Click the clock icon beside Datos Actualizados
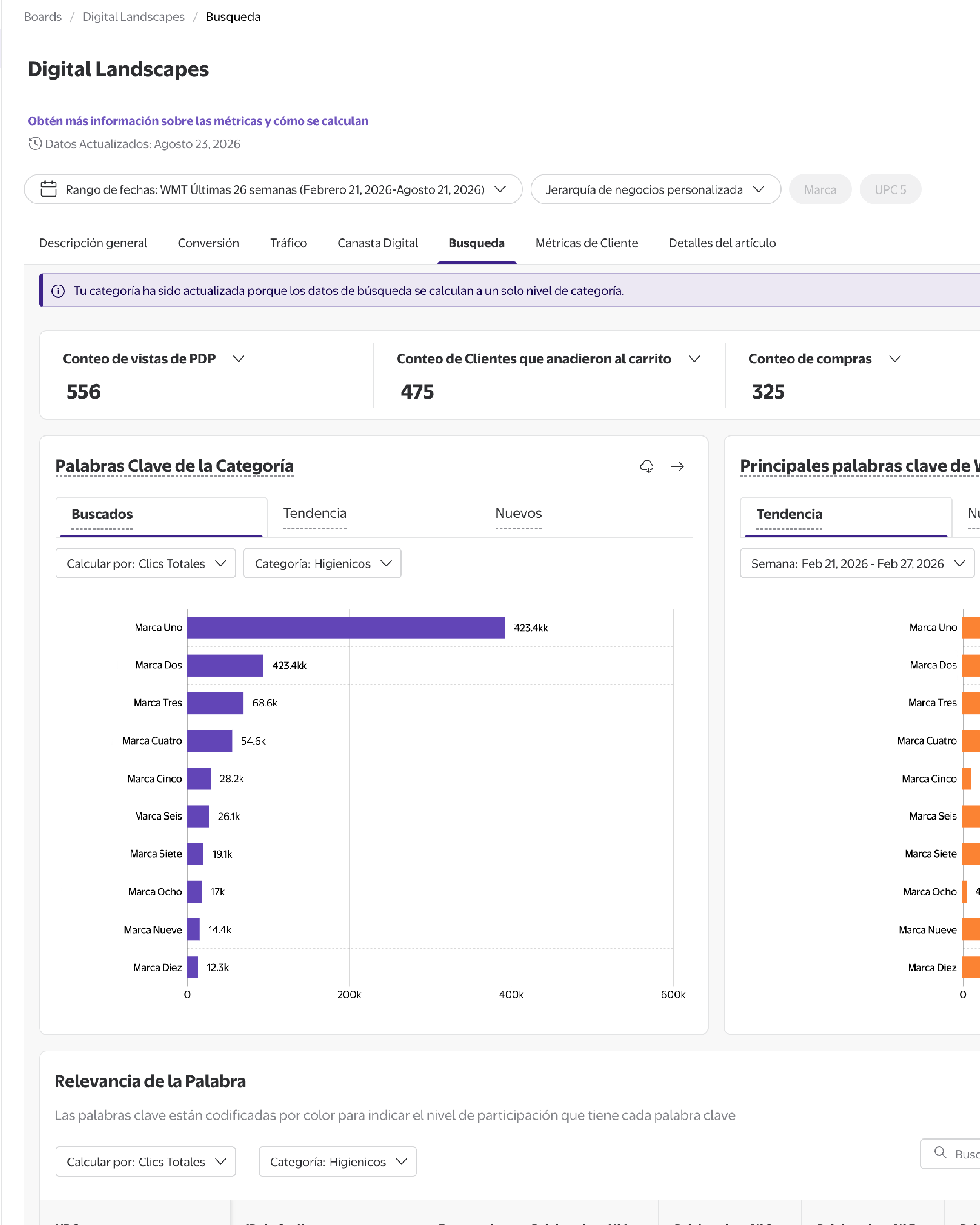Screen dimensions: 980x1225 [x=35, y=144]
